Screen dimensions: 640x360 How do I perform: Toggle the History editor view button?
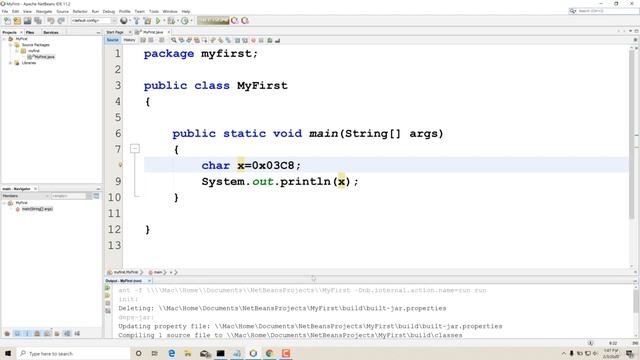coord(129,40)
